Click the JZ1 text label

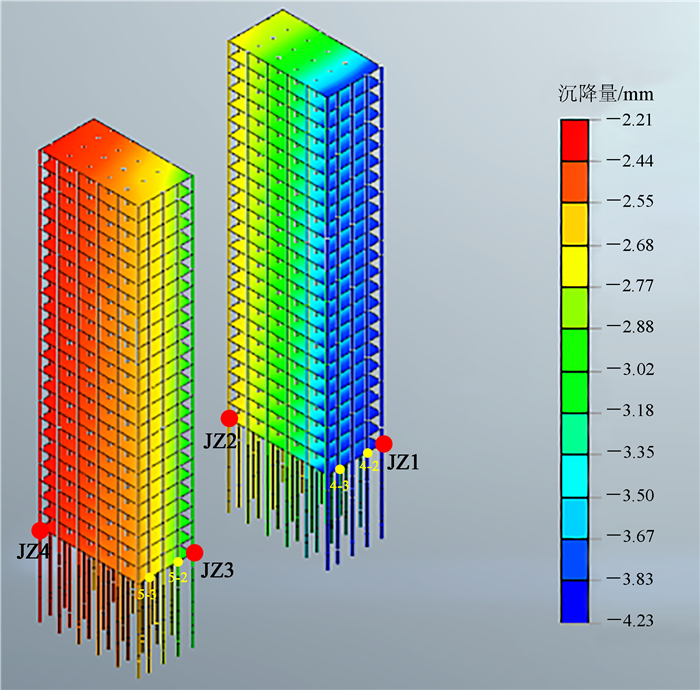pyautogui.click(x=405, y=463)
